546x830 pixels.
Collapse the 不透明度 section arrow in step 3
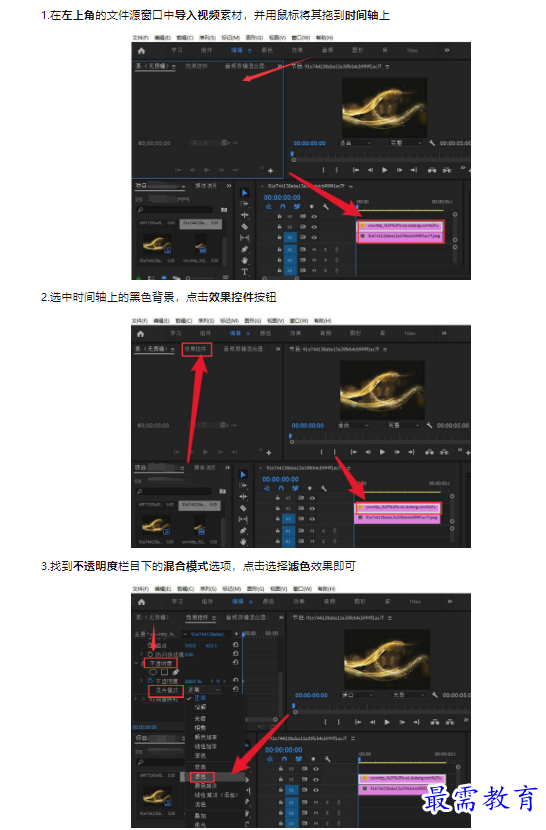pos(137,663)
